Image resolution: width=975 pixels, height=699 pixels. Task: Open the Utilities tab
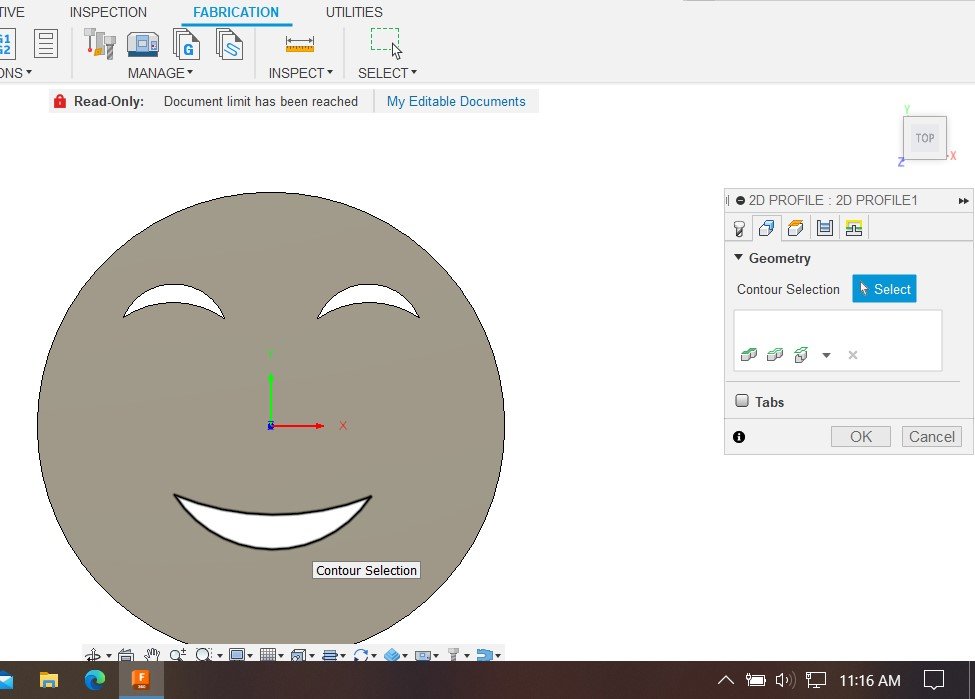coord(354,12)
